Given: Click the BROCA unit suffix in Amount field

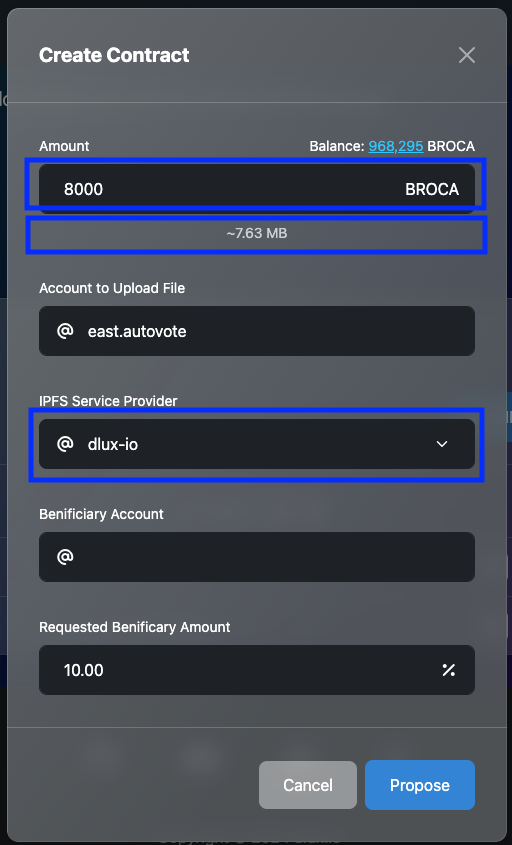Looking at the screenshot, I should click(x=432, y=189).
